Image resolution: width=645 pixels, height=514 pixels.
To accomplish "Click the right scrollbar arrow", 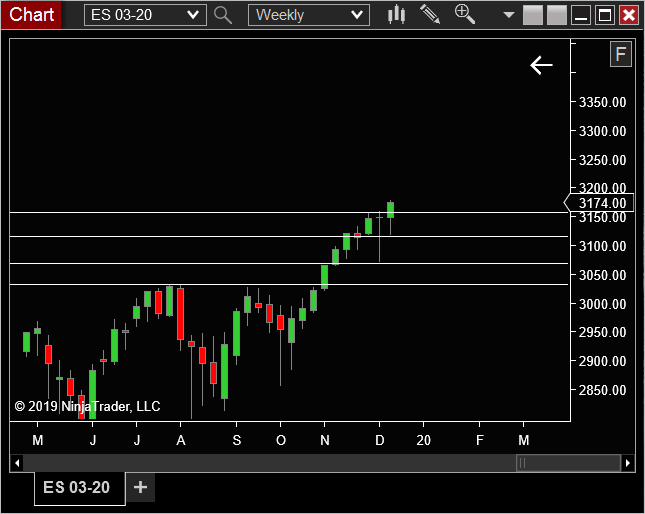I will coord(628,463).
